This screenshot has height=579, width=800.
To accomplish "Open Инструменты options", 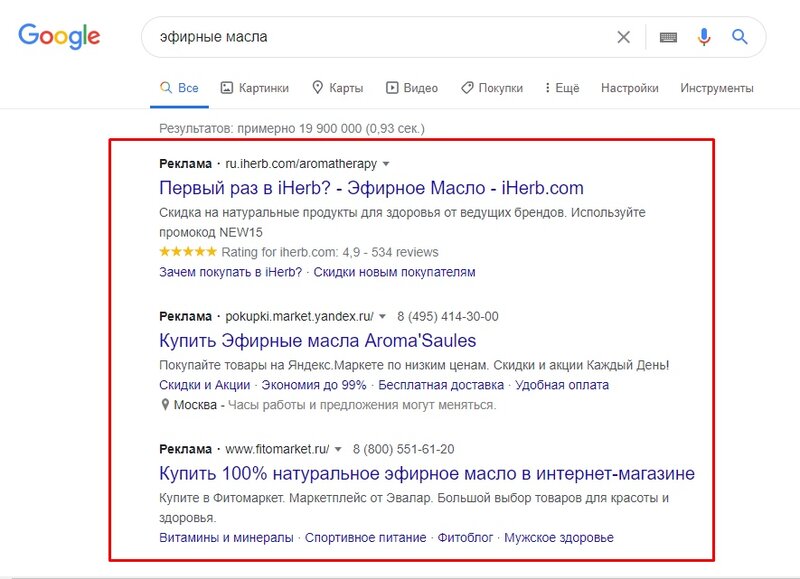I will coord(717,88).
